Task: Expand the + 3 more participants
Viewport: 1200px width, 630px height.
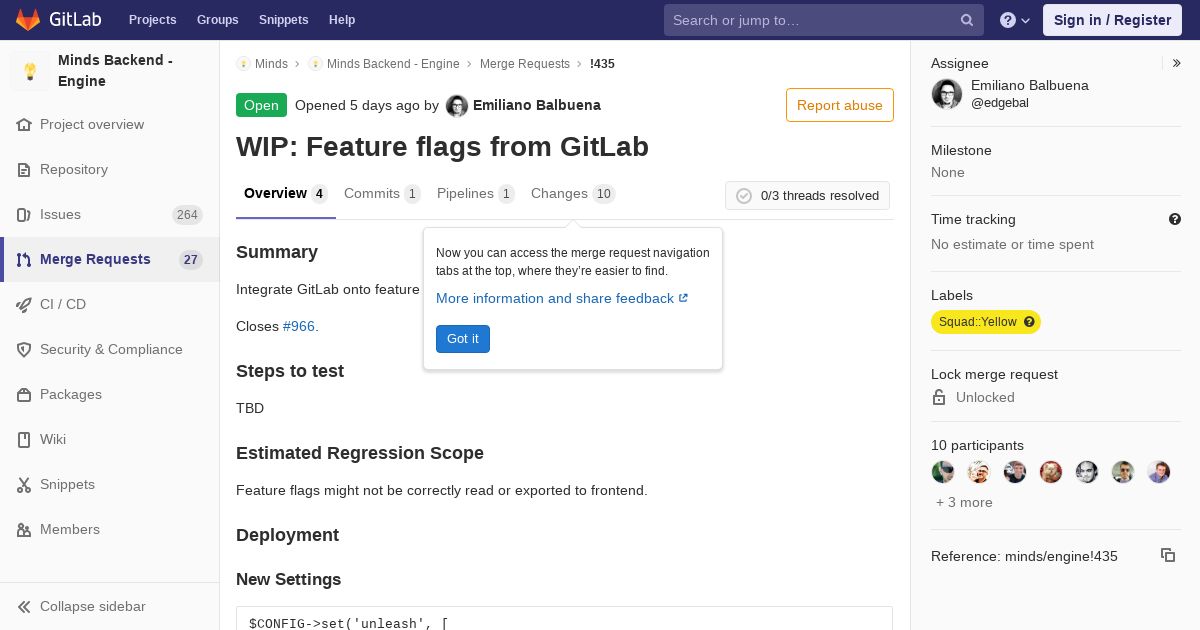Action: point(964,502)
